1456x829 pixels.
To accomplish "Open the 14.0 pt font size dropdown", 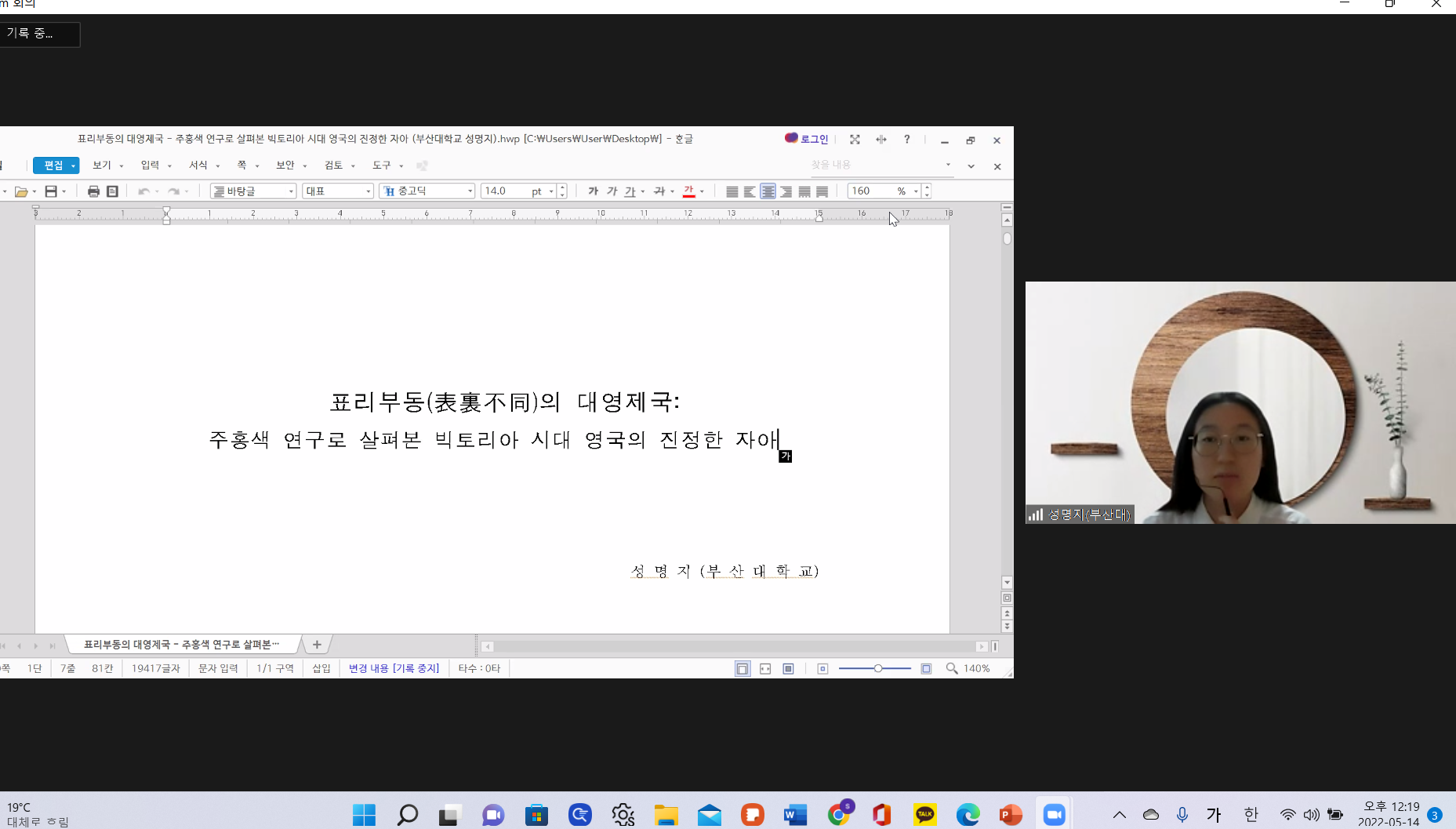I will (x=551, y=191).
